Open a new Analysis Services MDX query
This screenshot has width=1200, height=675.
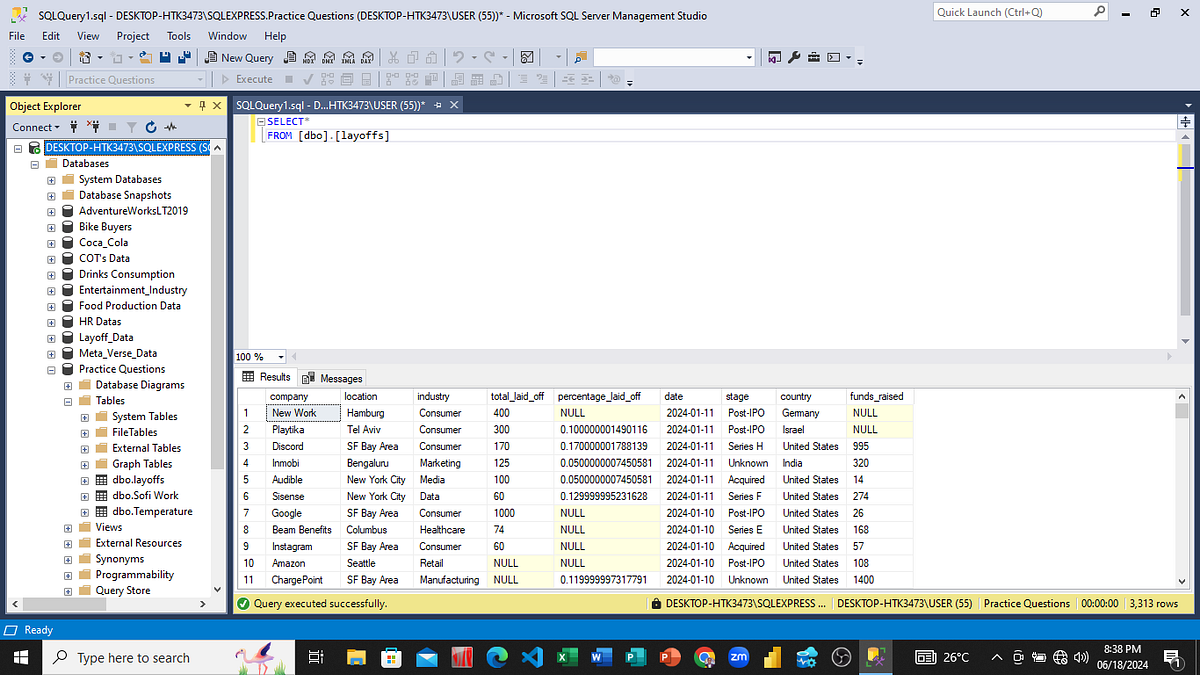coord(309,57)
